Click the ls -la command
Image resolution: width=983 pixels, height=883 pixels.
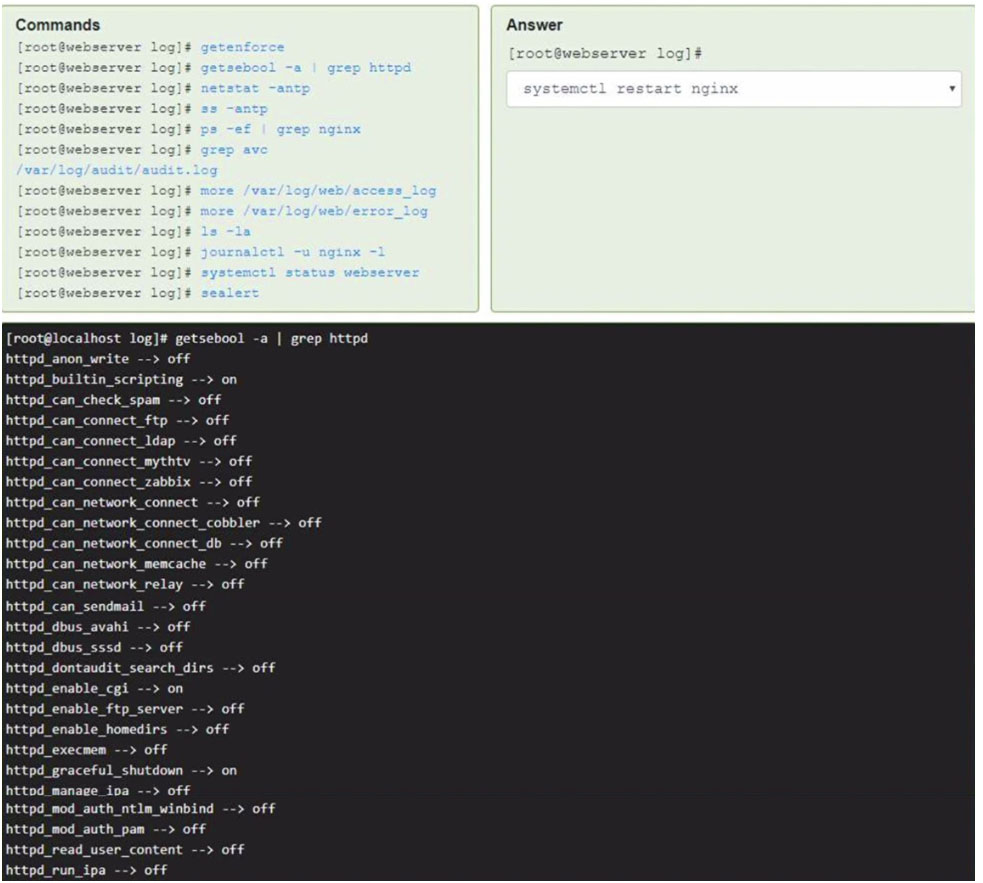point(226,231)
